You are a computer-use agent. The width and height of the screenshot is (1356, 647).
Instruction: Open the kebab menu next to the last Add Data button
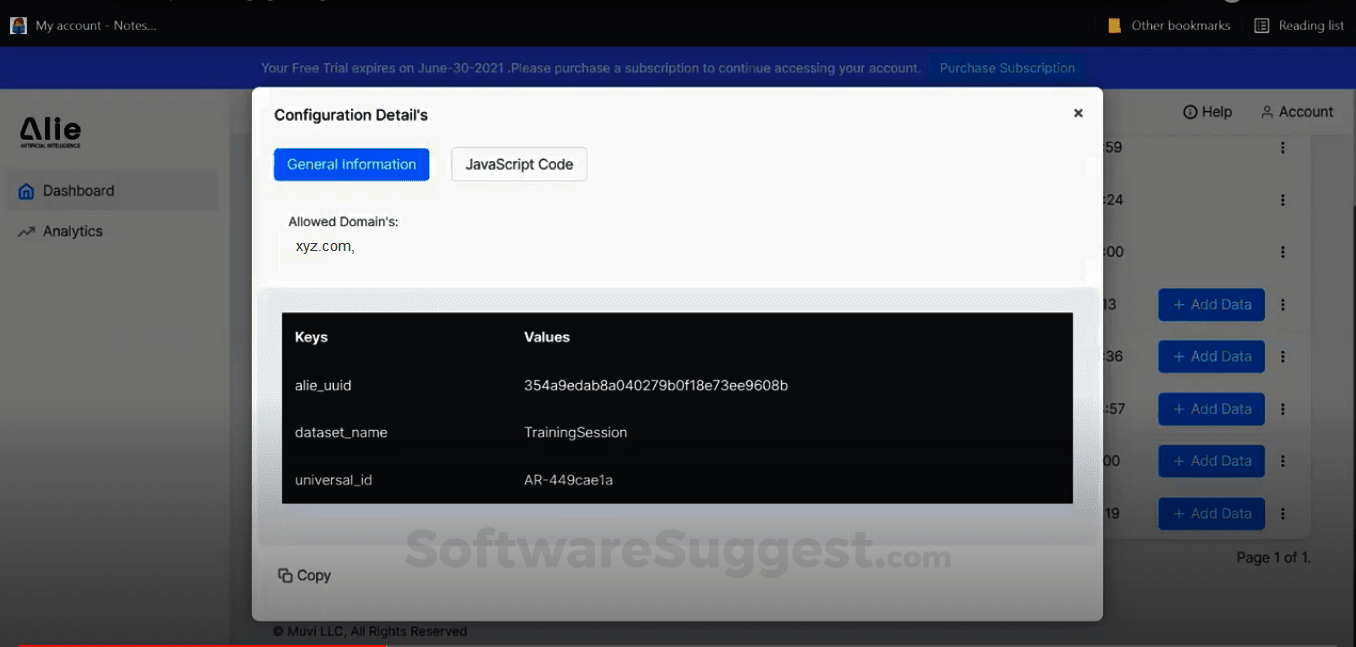[1282, 513]
